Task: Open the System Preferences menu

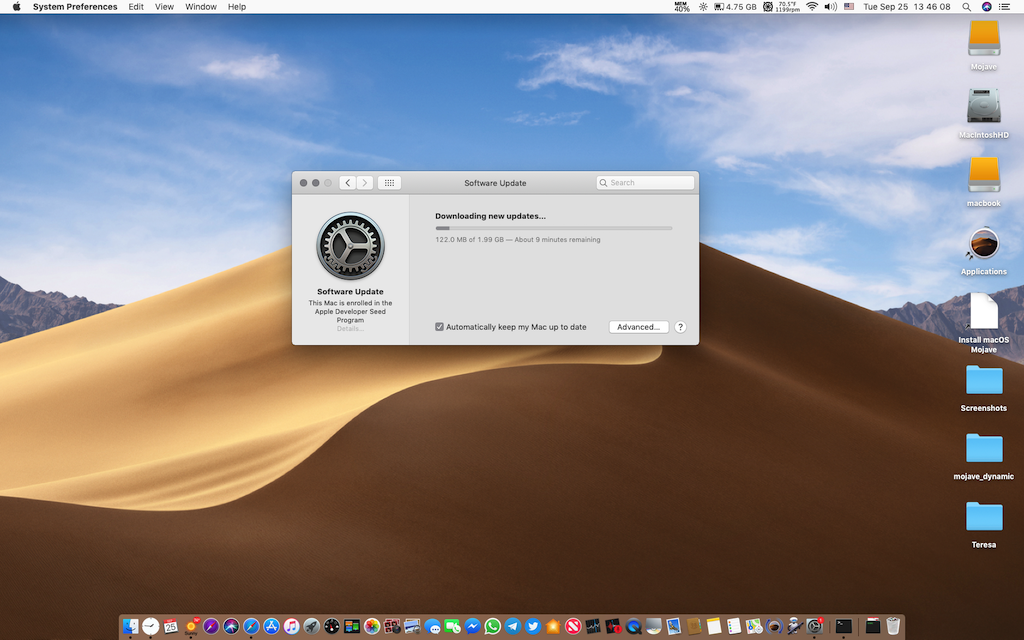Action: 75,7
